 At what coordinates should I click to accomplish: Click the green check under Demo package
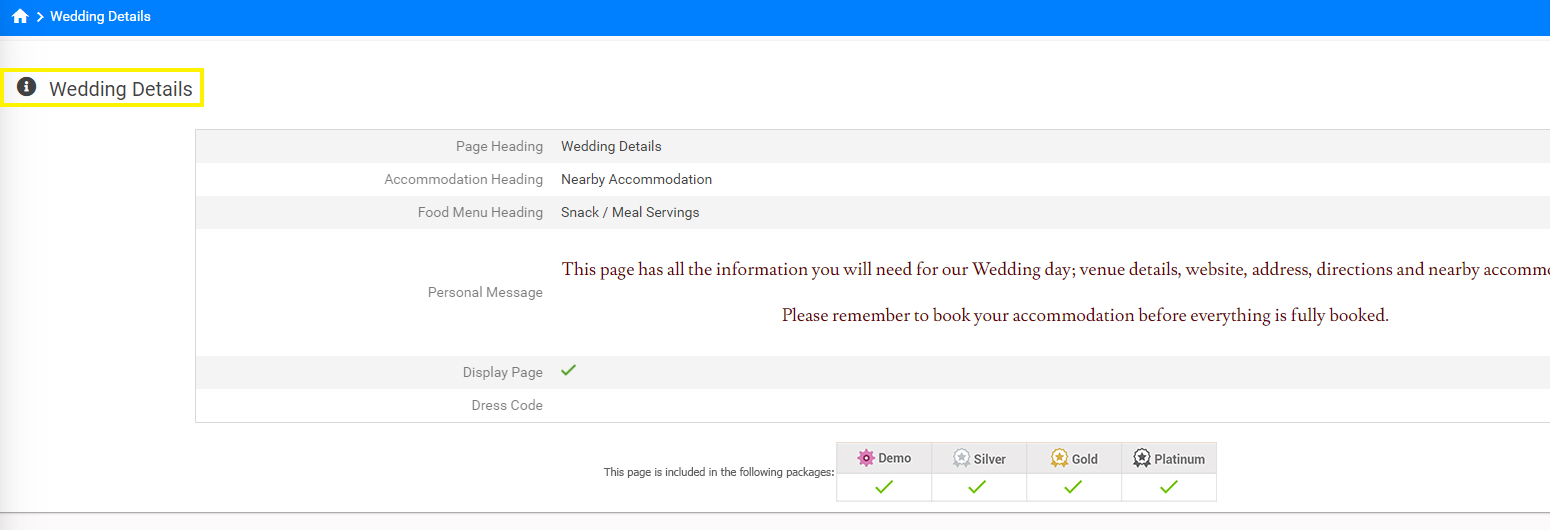[x=884, y=487]
